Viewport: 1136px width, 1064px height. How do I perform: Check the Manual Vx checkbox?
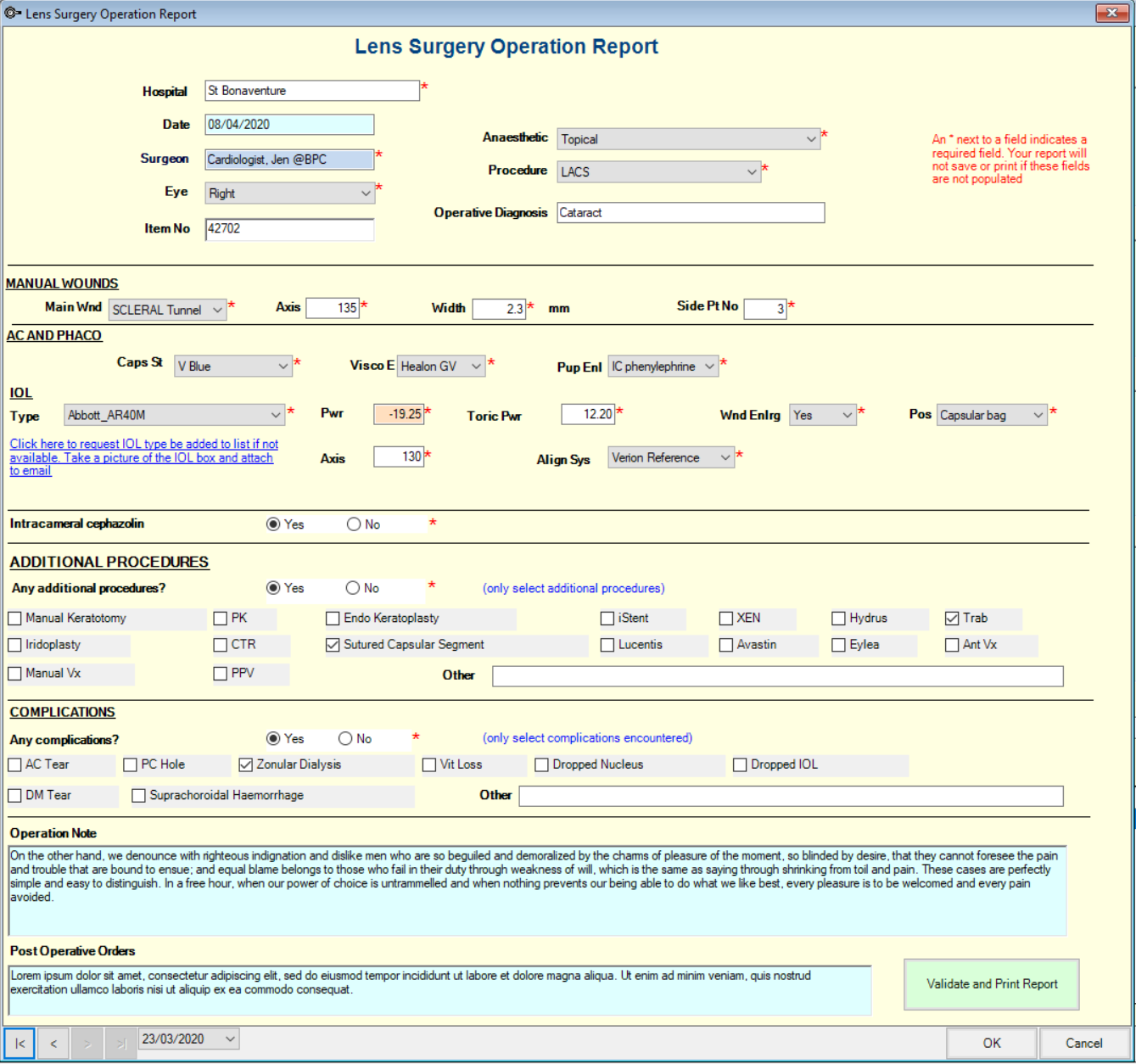[15, 674]
